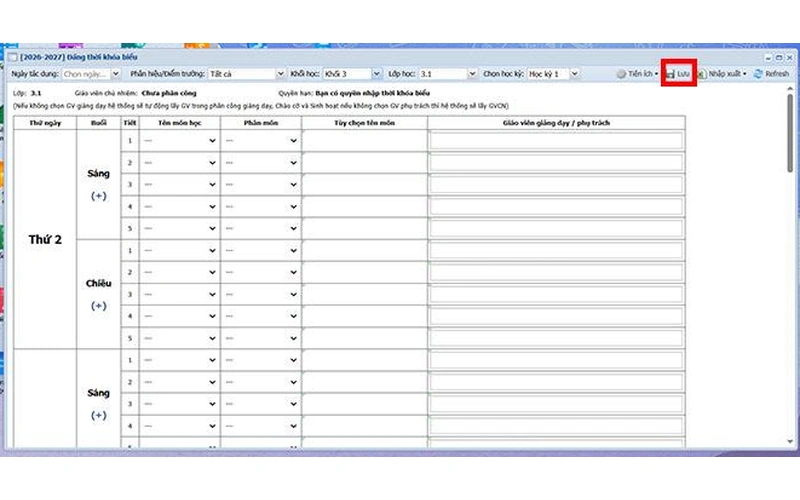Minimize the Đăng thời khóa biểu window
Viewport: 800px width, 500px height.
click(768, 58)
